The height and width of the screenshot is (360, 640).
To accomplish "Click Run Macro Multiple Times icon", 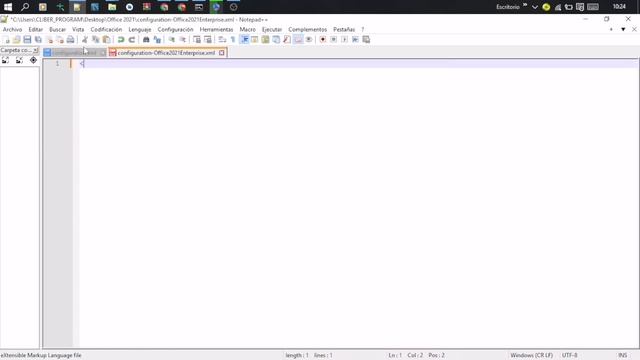I will 355,40.
